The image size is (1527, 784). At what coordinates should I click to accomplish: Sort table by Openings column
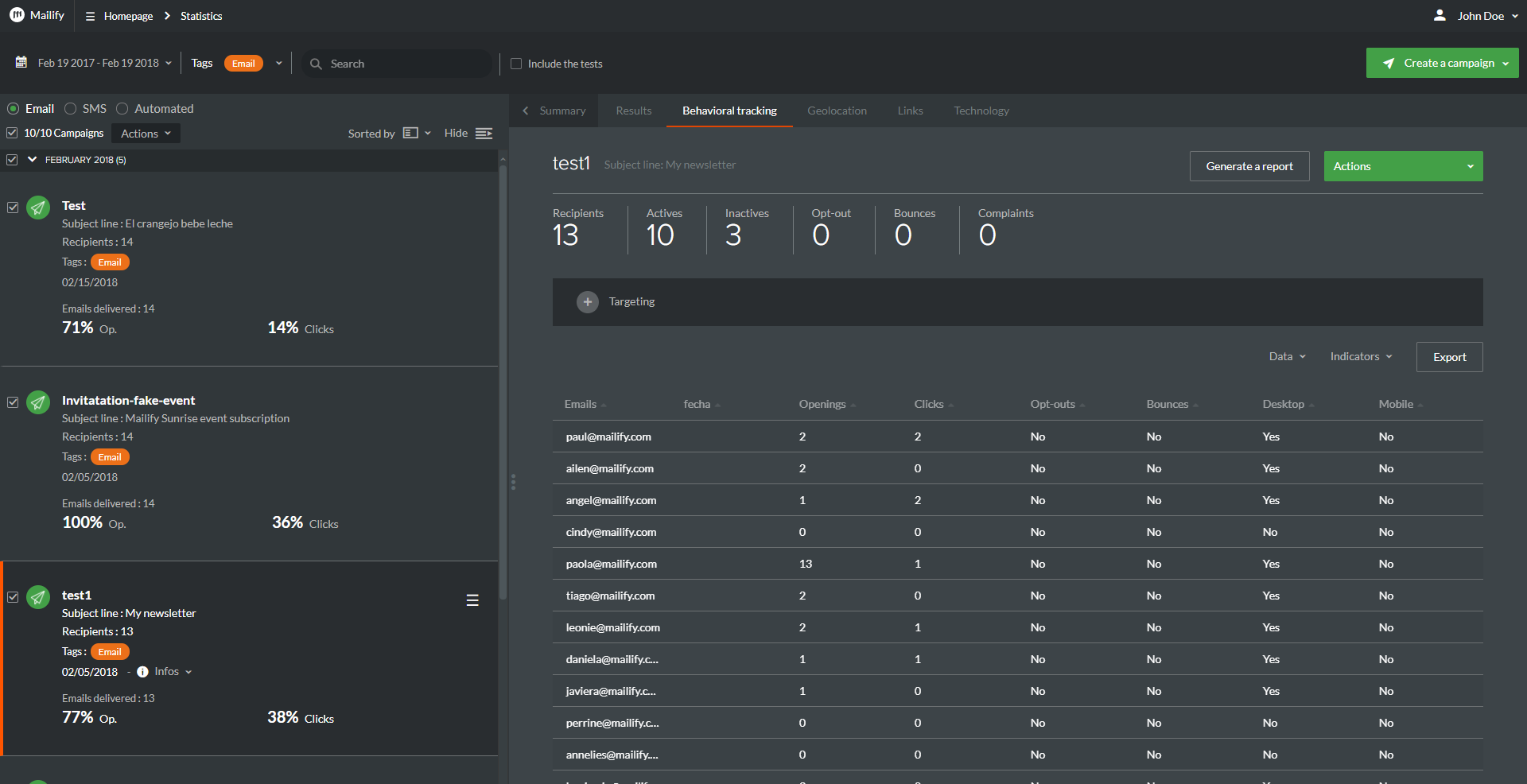coord(853,405)
